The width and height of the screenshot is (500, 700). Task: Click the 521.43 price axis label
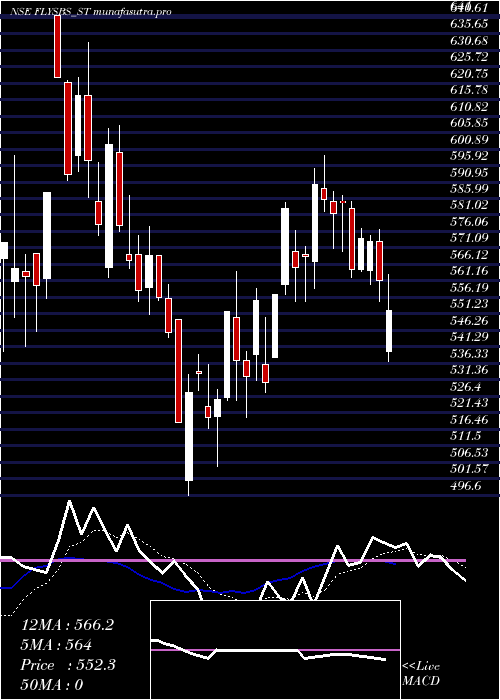tap(470, 403)
